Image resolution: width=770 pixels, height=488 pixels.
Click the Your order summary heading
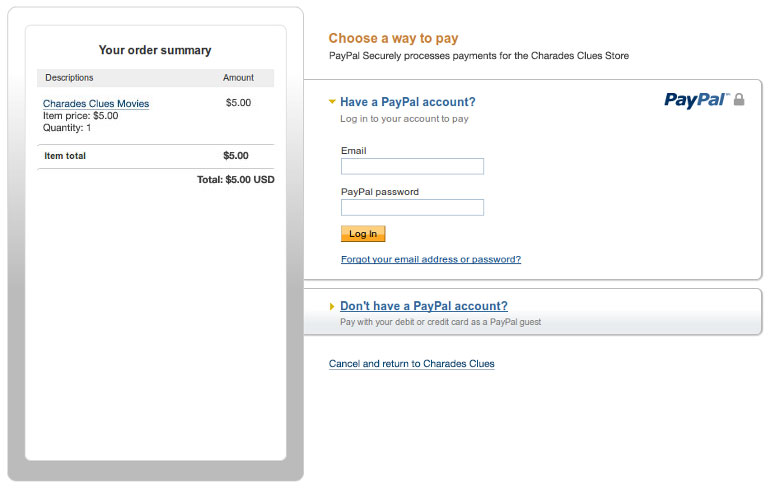155,50
